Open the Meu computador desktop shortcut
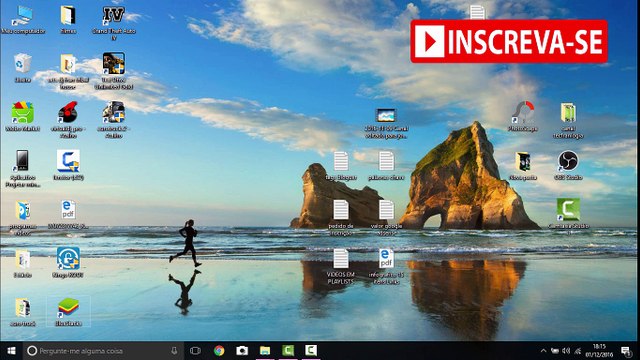Screen dimensions: 640x360 tap(23, 20)
